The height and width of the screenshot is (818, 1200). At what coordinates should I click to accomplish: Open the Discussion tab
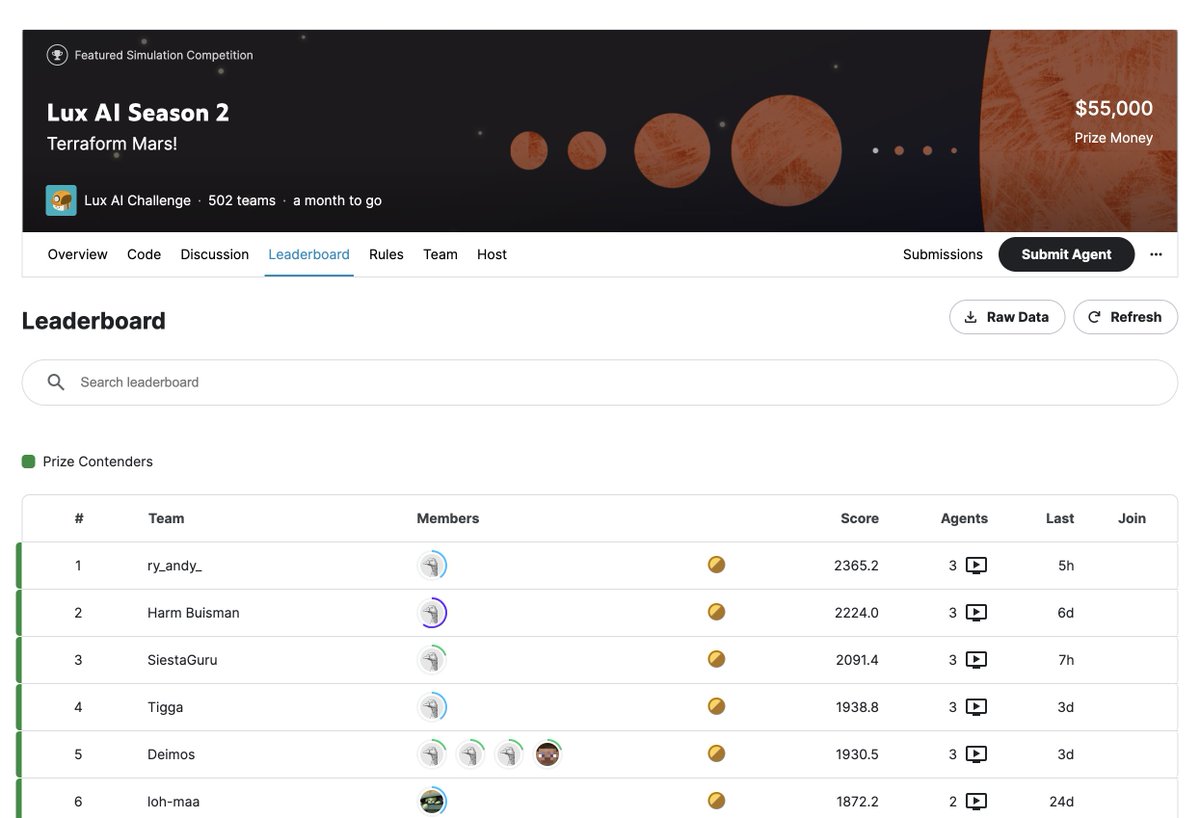[x=214, y=254]
